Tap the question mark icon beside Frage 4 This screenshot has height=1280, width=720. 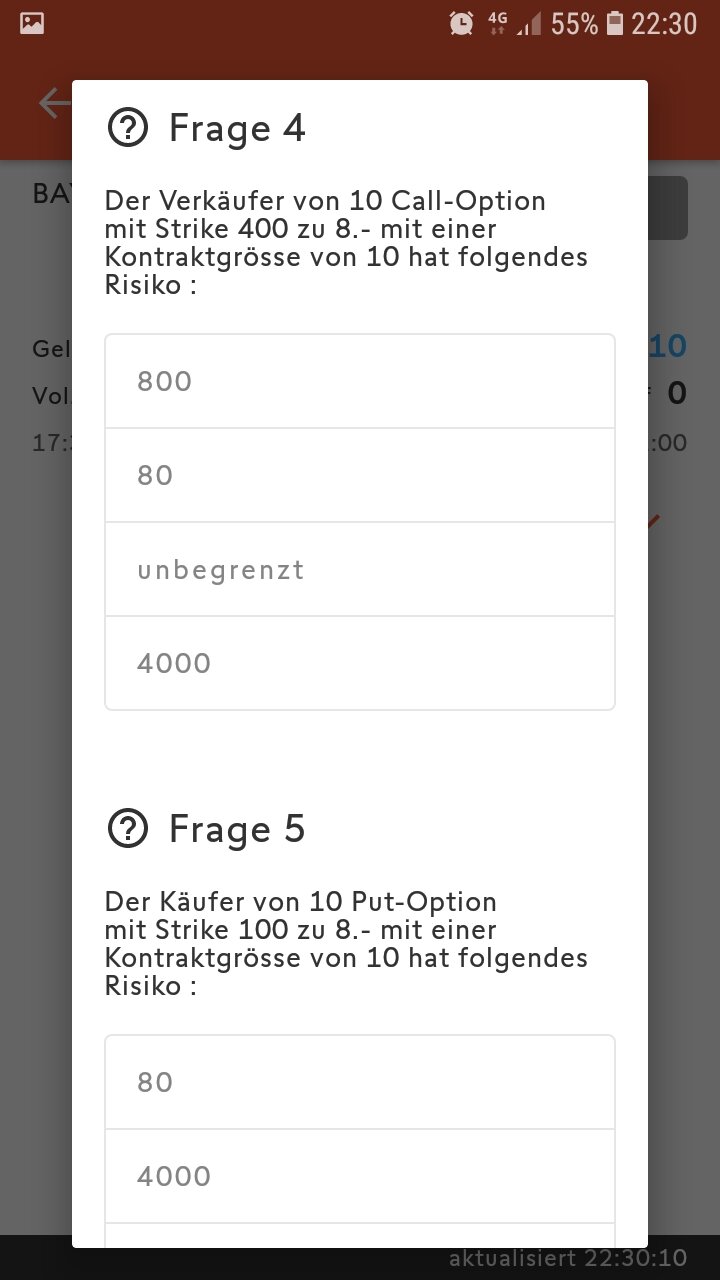(x=128, y=128)
